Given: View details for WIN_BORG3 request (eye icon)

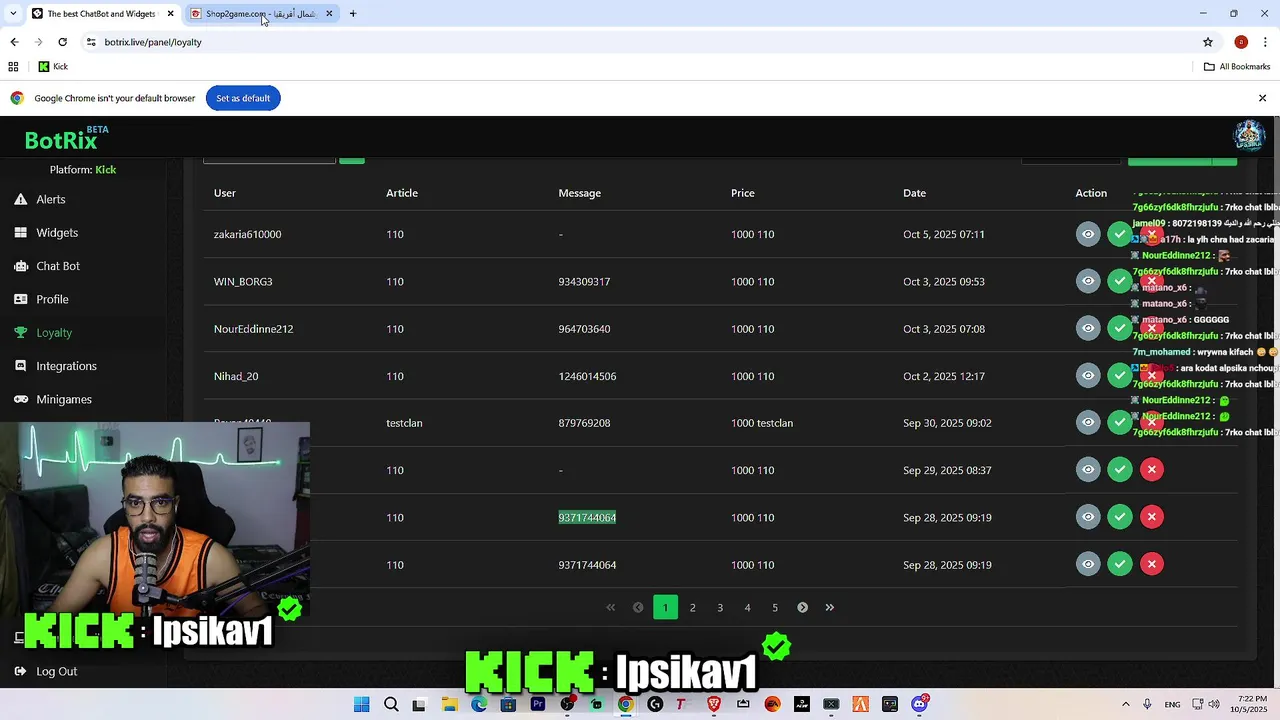Looking at the screenshot, I should coord(1088,281).
